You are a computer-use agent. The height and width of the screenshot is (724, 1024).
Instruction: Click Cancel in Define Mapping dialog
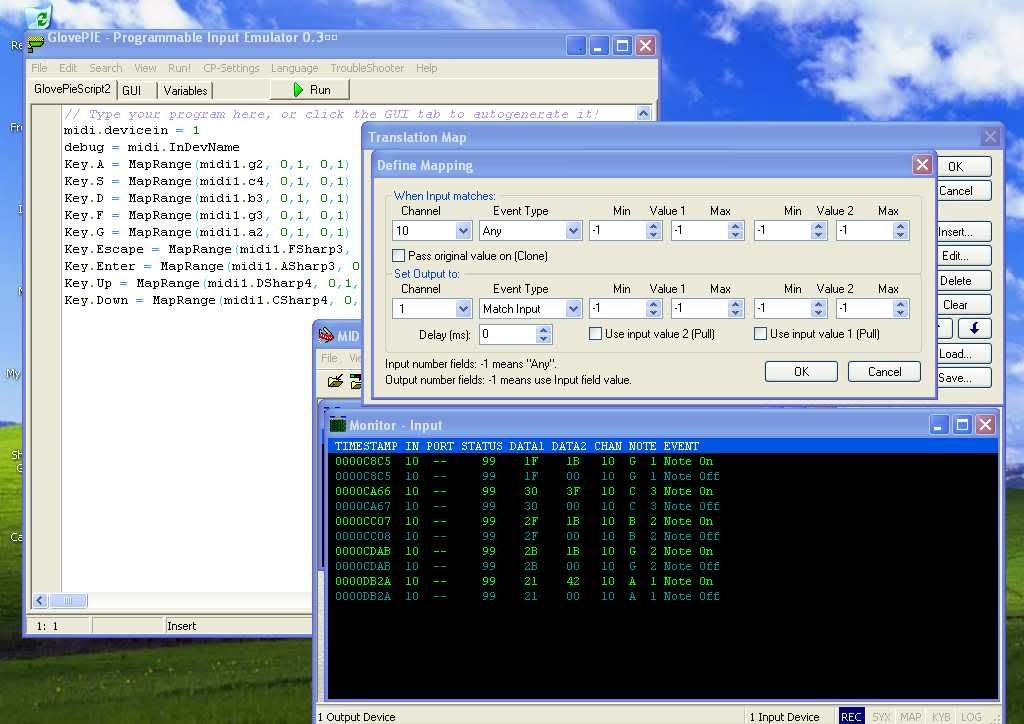point(884,371)
